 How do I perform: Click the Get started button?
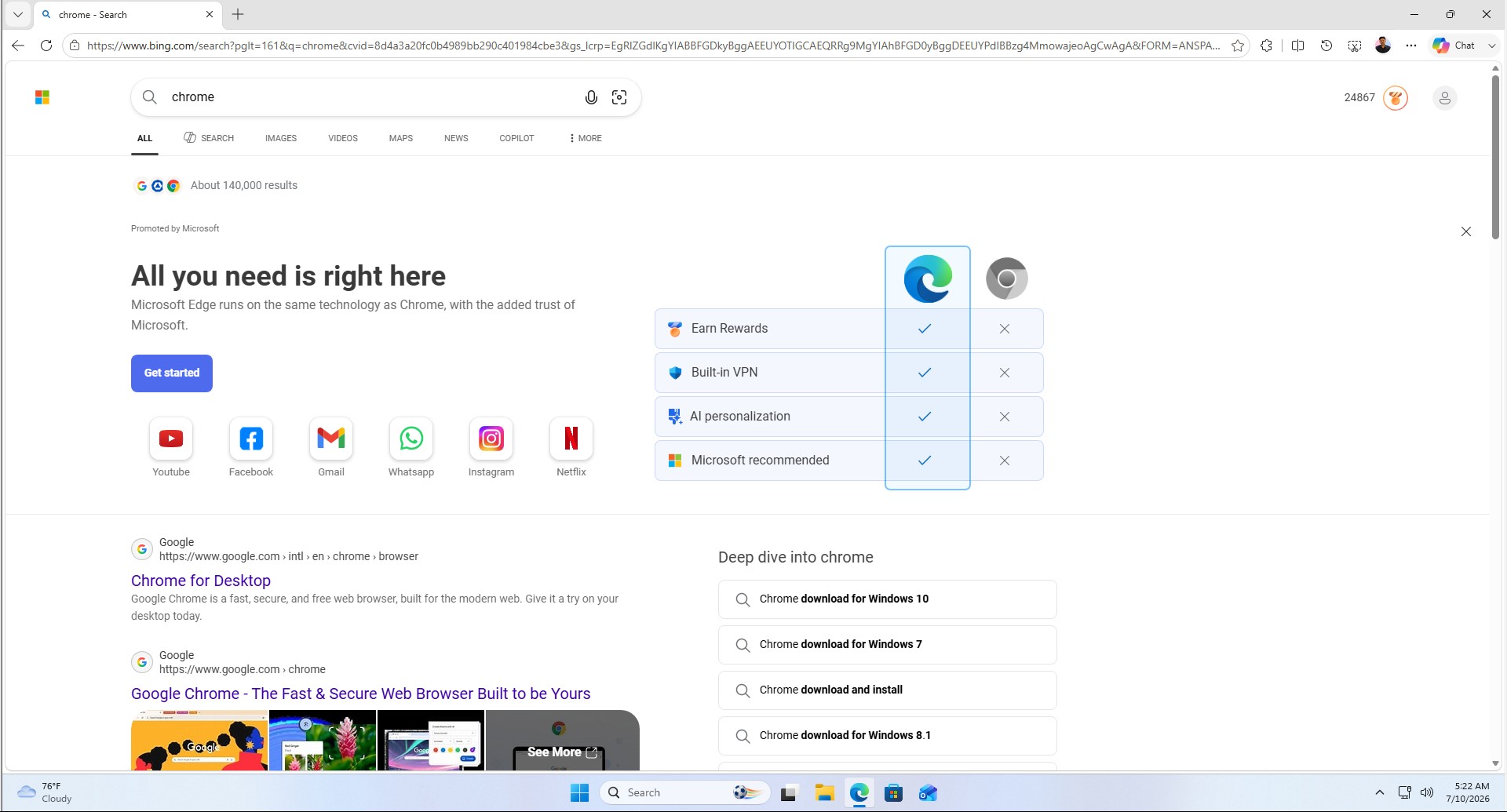[172, 373]
